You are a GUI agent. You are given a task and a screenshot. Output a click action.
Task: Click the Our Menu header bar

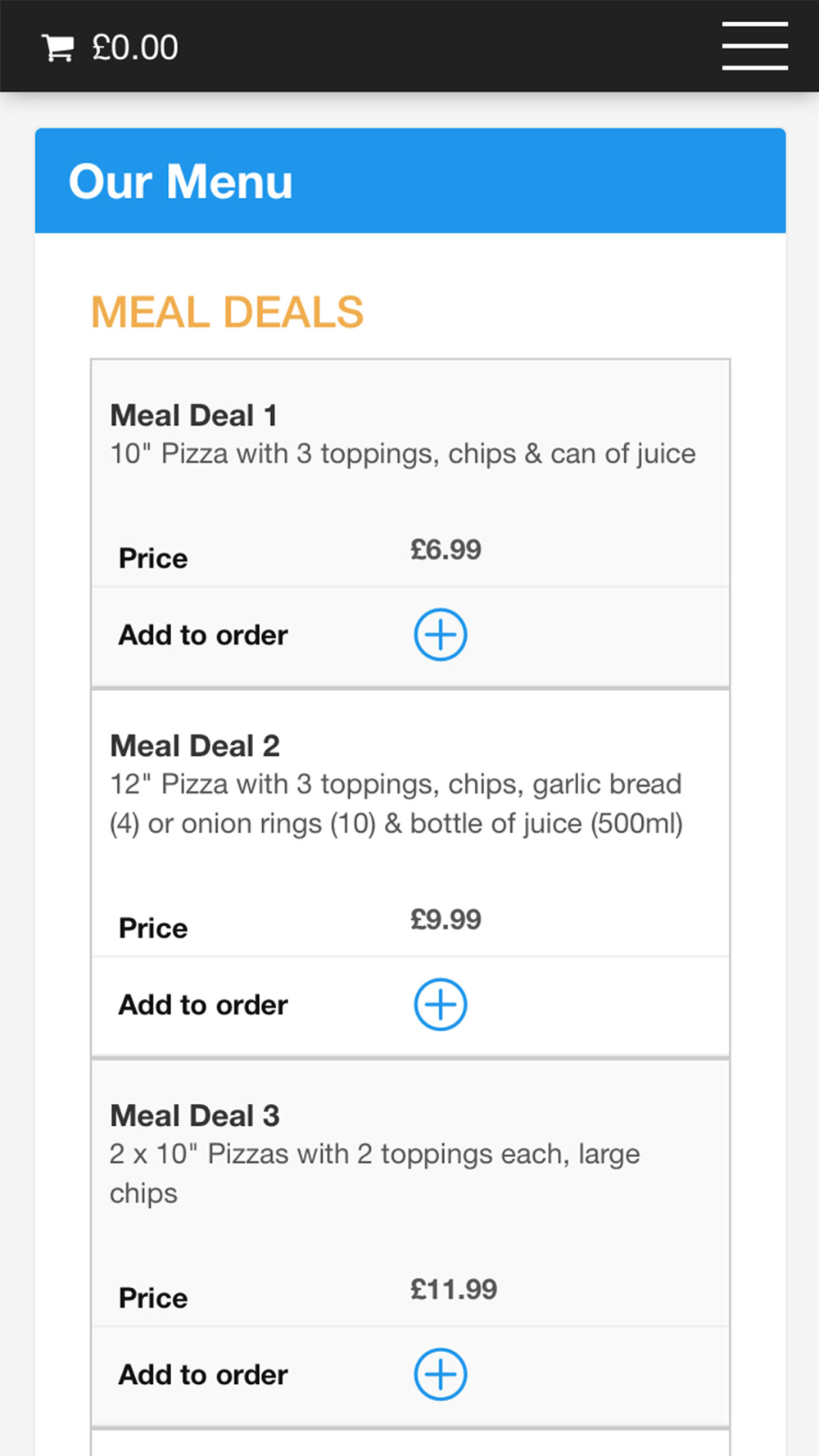tap(409, 181)
